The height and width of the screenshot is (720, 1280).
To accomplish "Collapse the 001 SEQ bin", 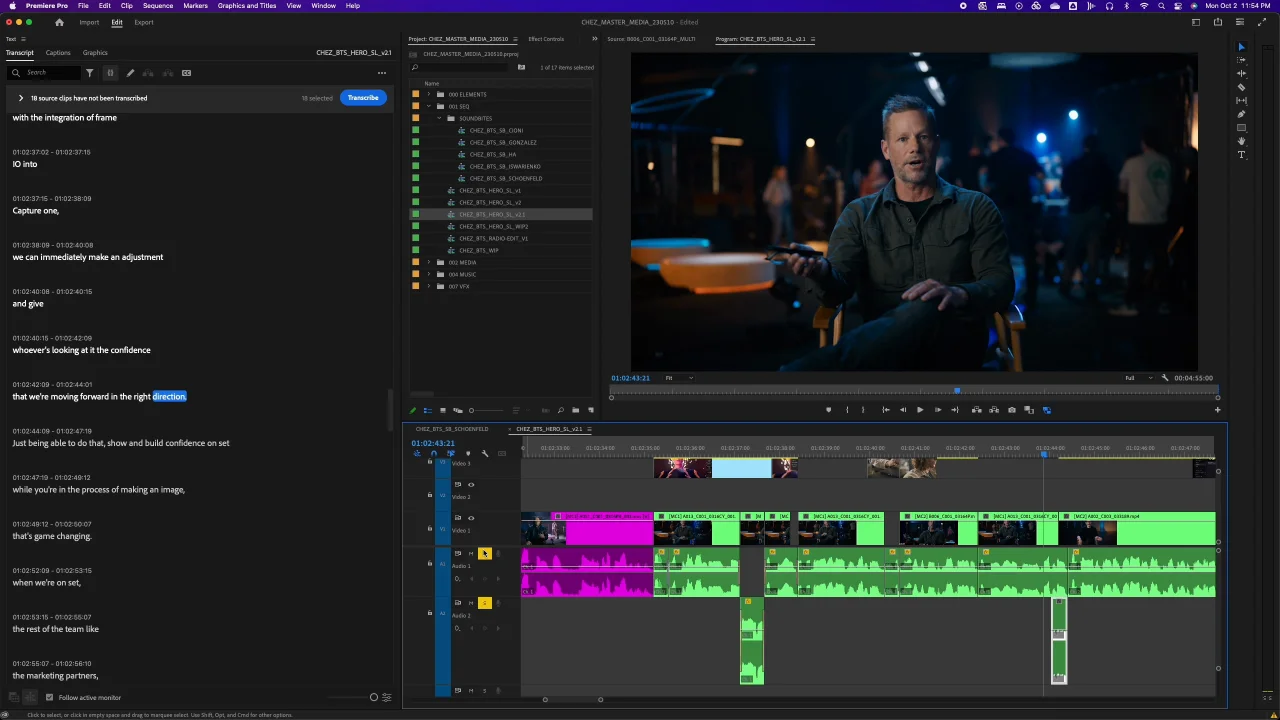I will coord(429,106).
